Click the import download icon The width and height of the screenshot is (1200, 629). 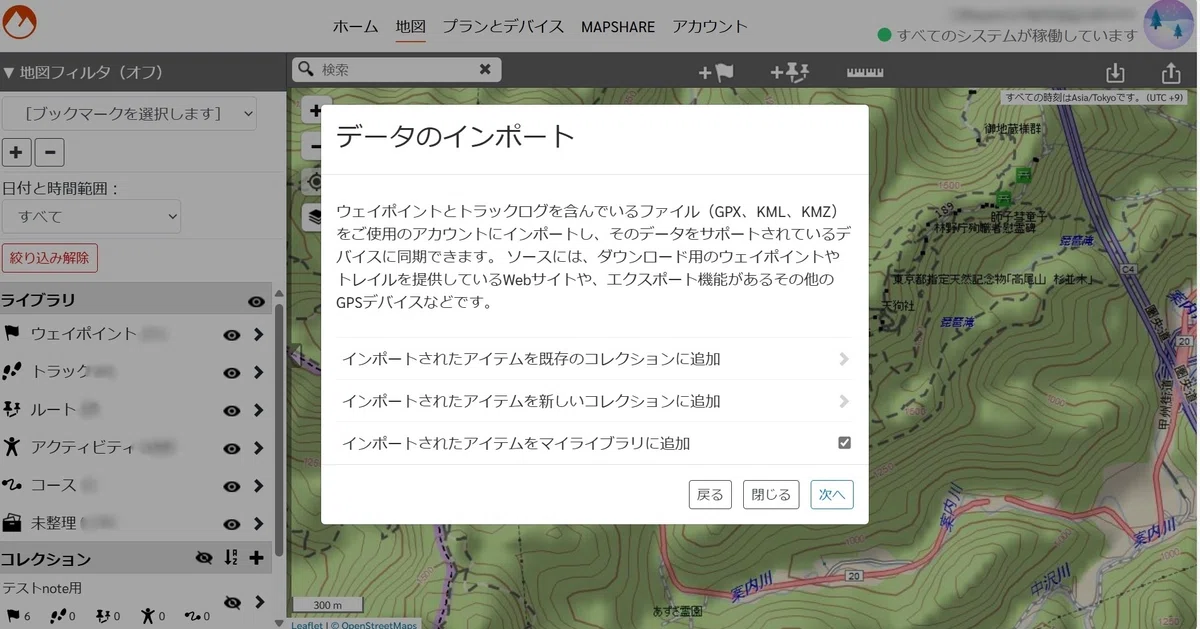pos(1115,73)
